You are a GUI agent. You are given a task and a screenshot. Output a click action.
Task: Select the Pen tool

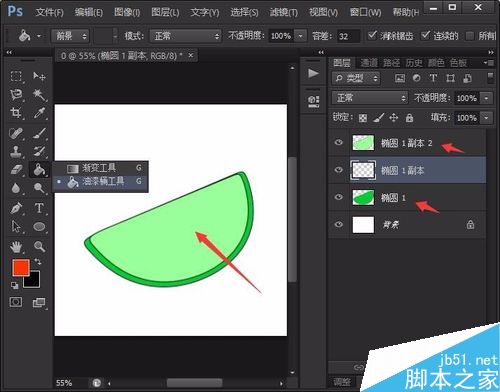coord(16,208)
